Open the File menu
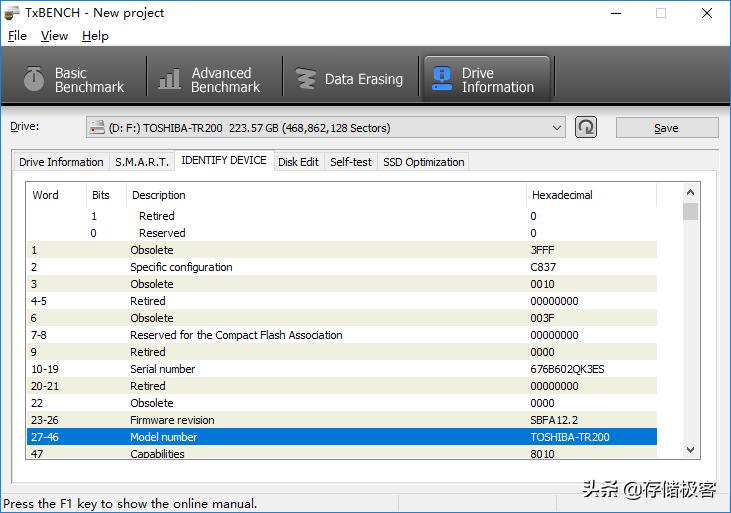 tap(17, 36)
